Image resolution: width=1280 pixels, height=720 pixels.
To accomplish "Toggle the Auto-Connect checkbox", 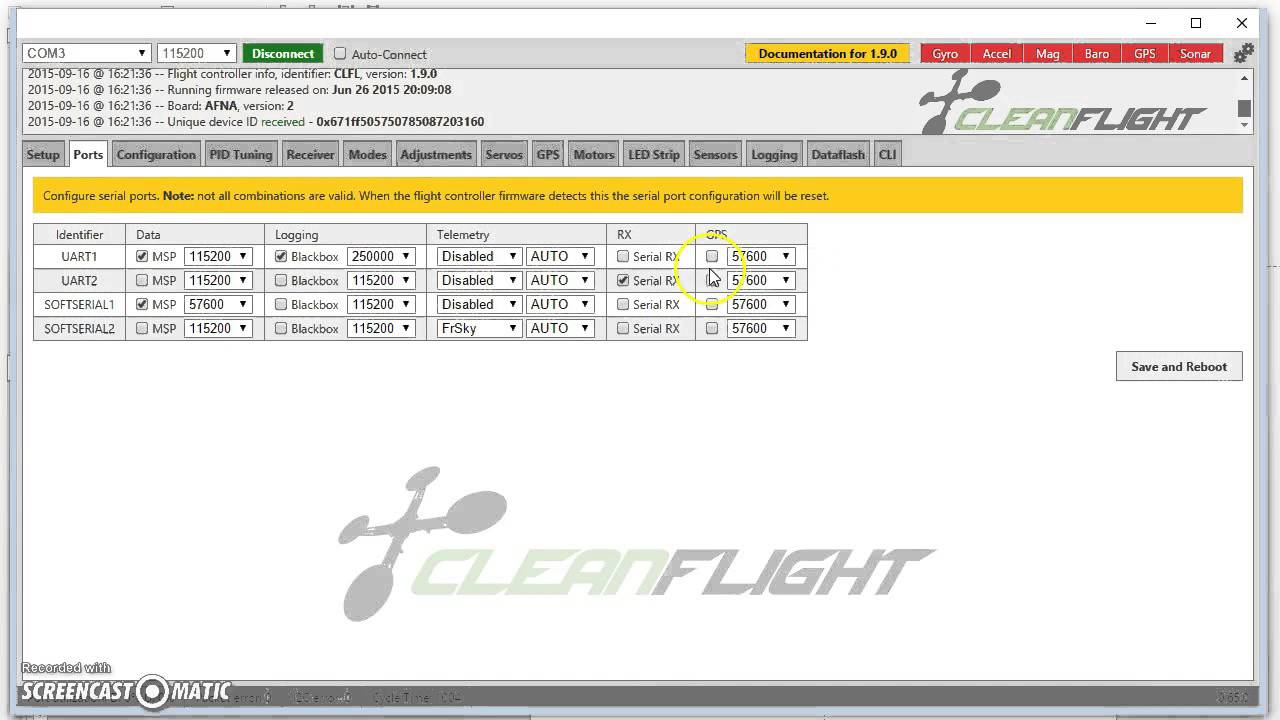I will [340, 54].
